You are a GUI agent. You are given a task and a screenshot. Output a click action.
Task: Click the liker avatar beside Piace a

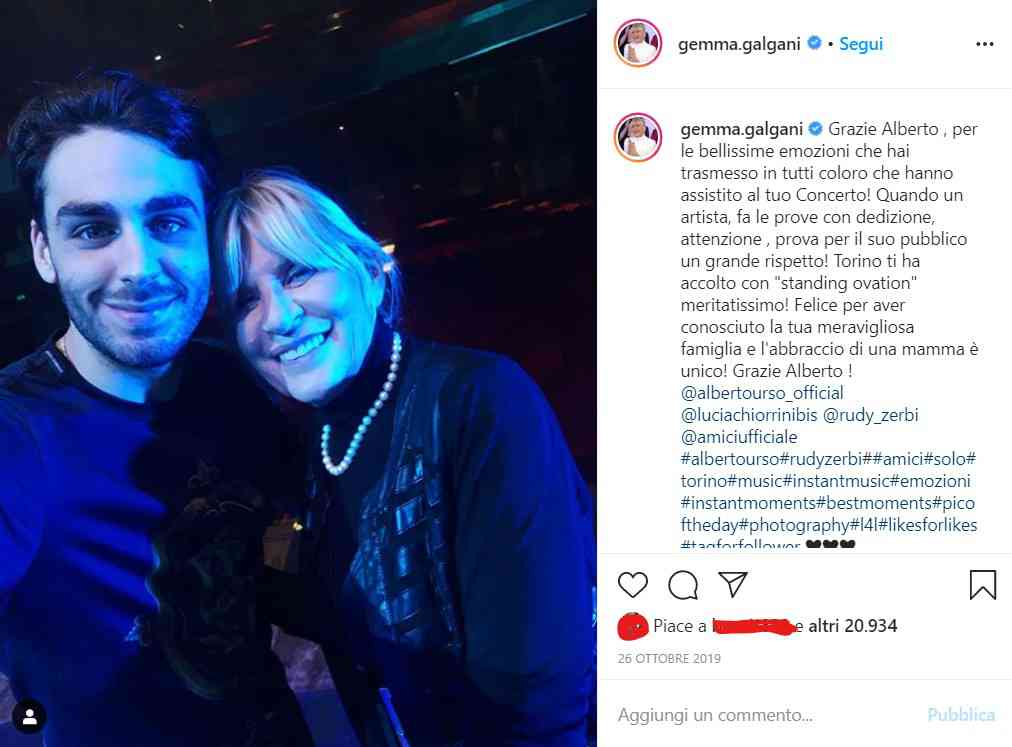(632, 626)
